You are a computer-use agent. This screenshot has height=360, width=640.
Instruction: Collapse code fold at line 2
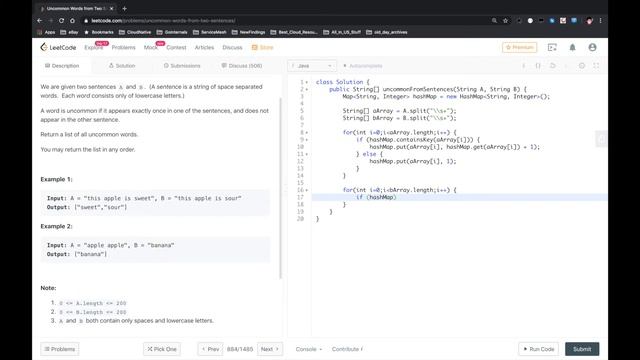tap(307, 89)
